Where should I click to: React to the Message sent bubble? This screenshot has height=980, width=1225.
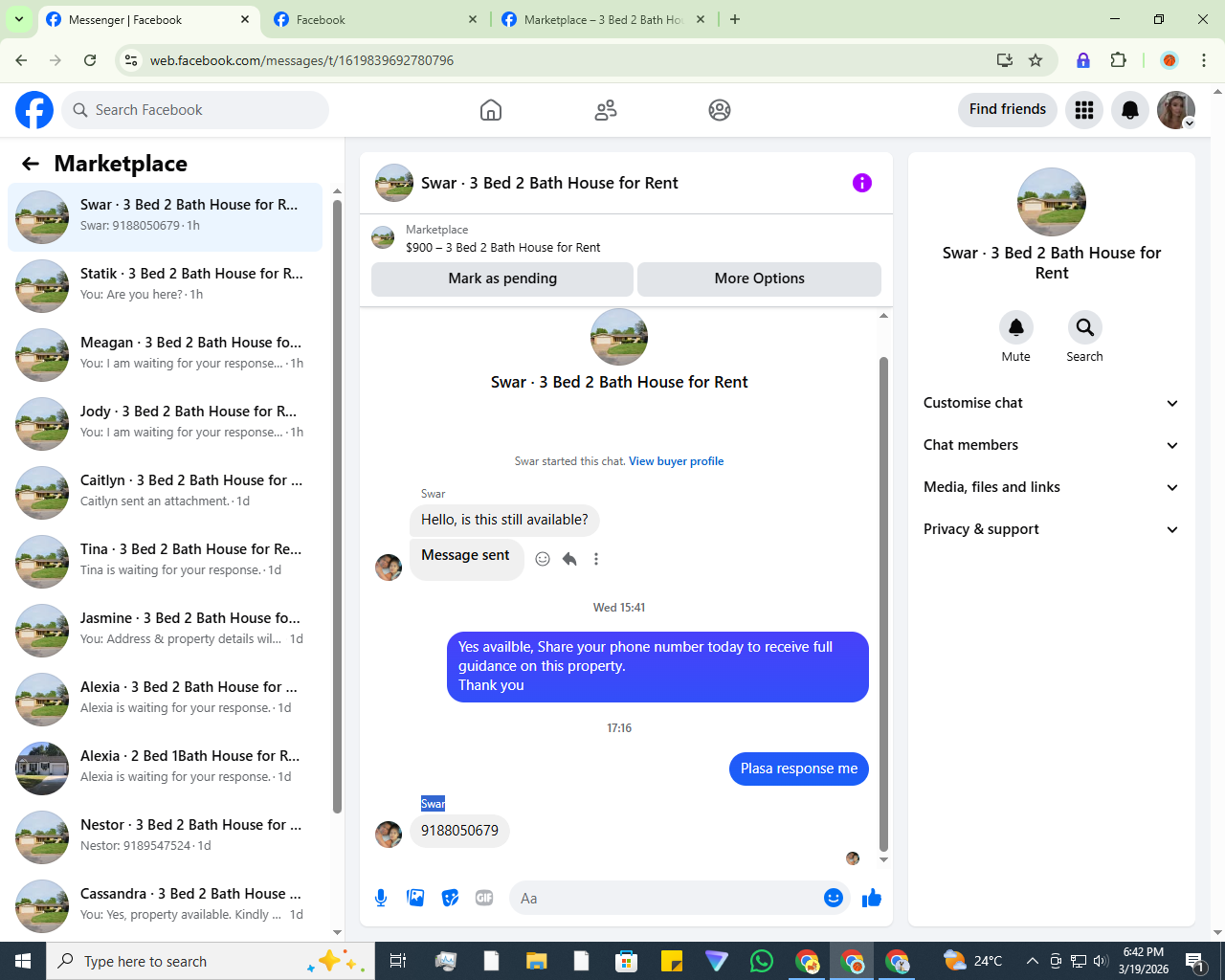pyautogui.click(x=543, y=559)
